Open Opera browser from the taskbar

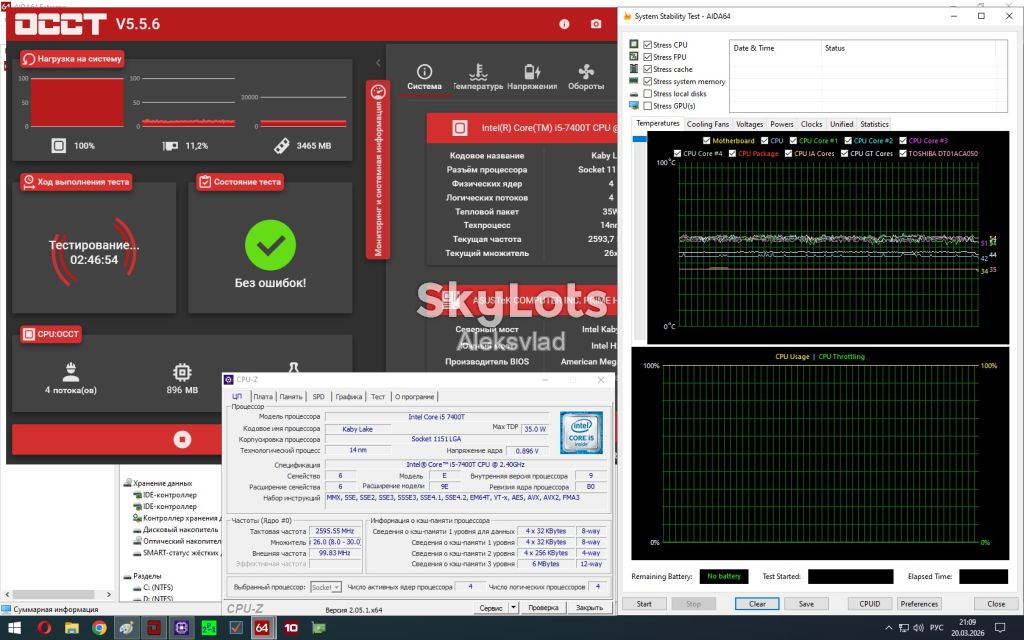click(44, 628)
